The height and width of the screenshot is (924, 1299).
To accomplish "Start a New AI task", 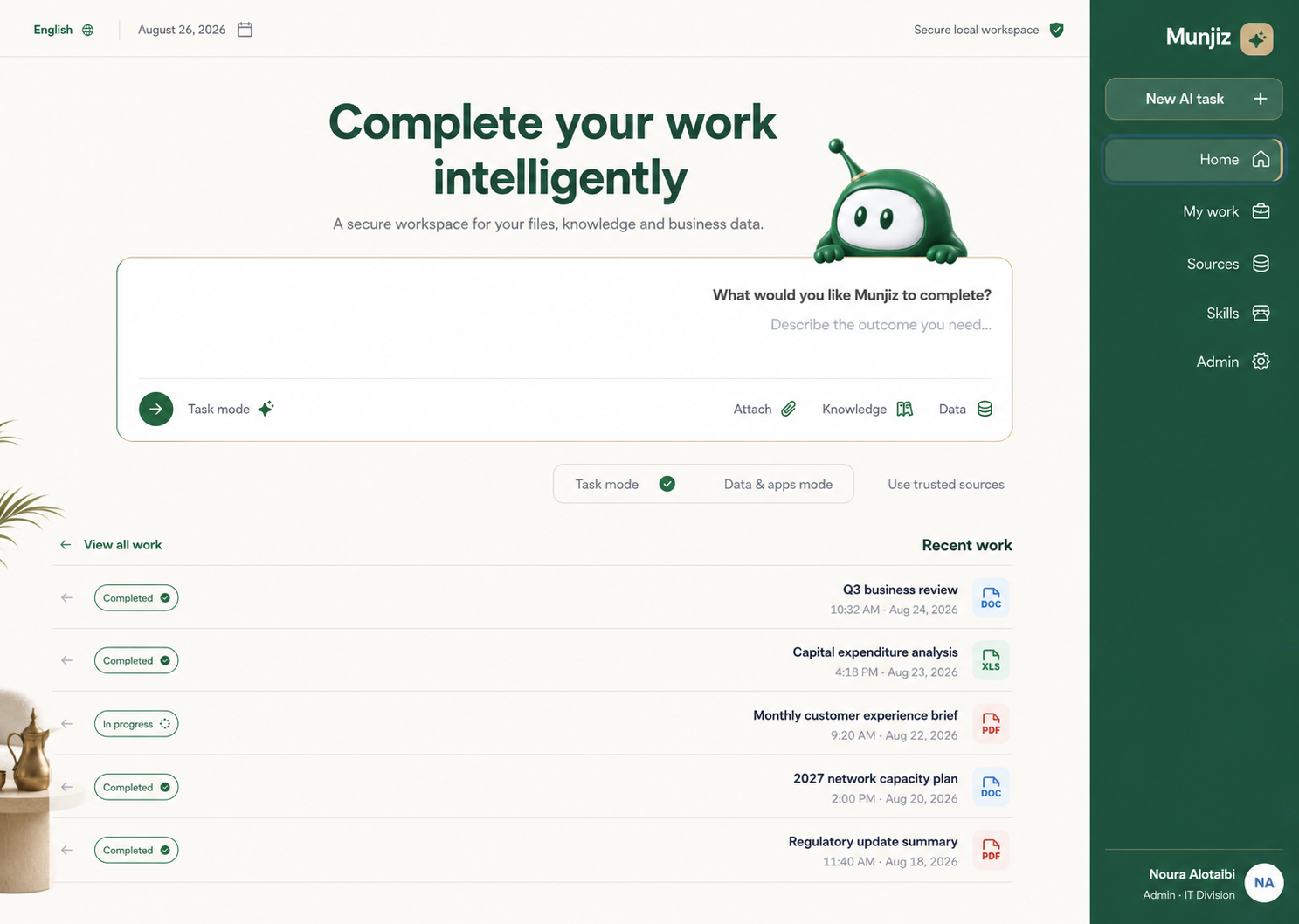I will pos(1193,99).
